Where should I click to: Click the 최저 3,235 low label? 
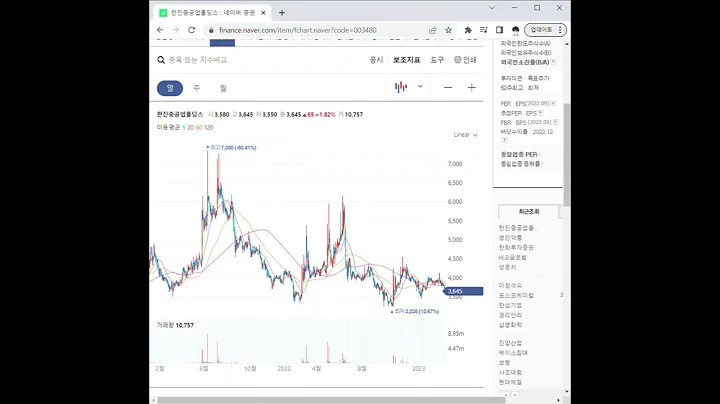point(415,311)
